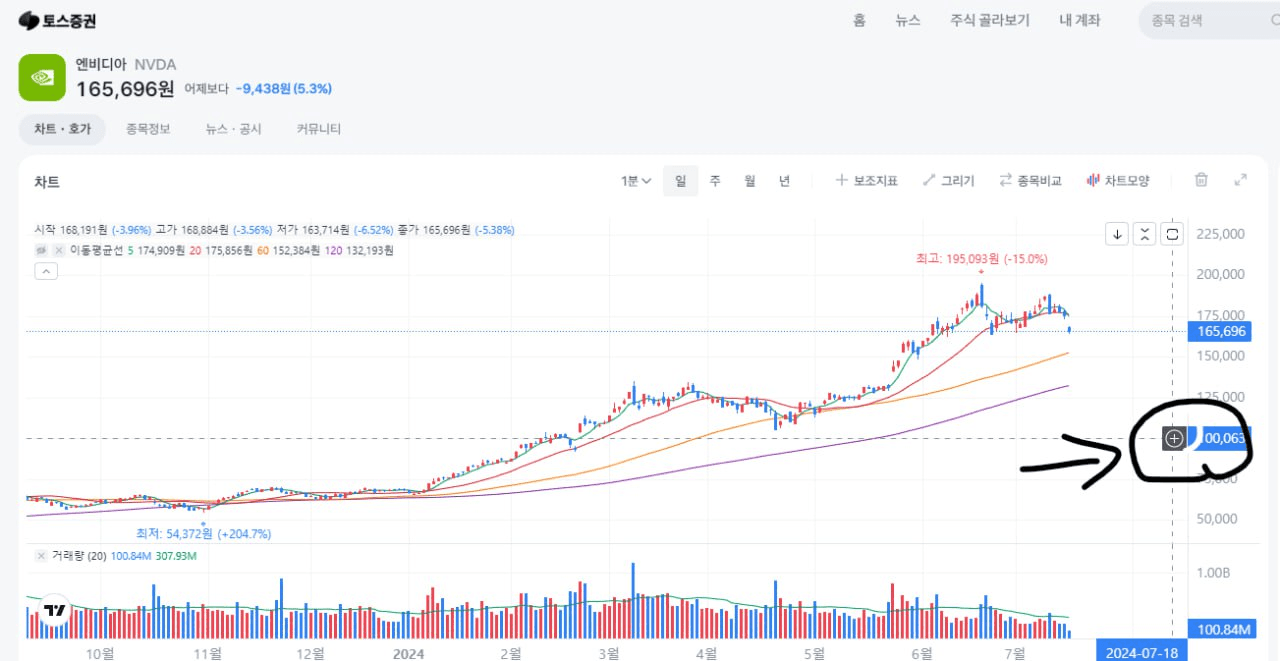Switch to the 종목정보 tab
Image resolution: width=1280 pixels, height=661 pixels.
pos(148,129)
